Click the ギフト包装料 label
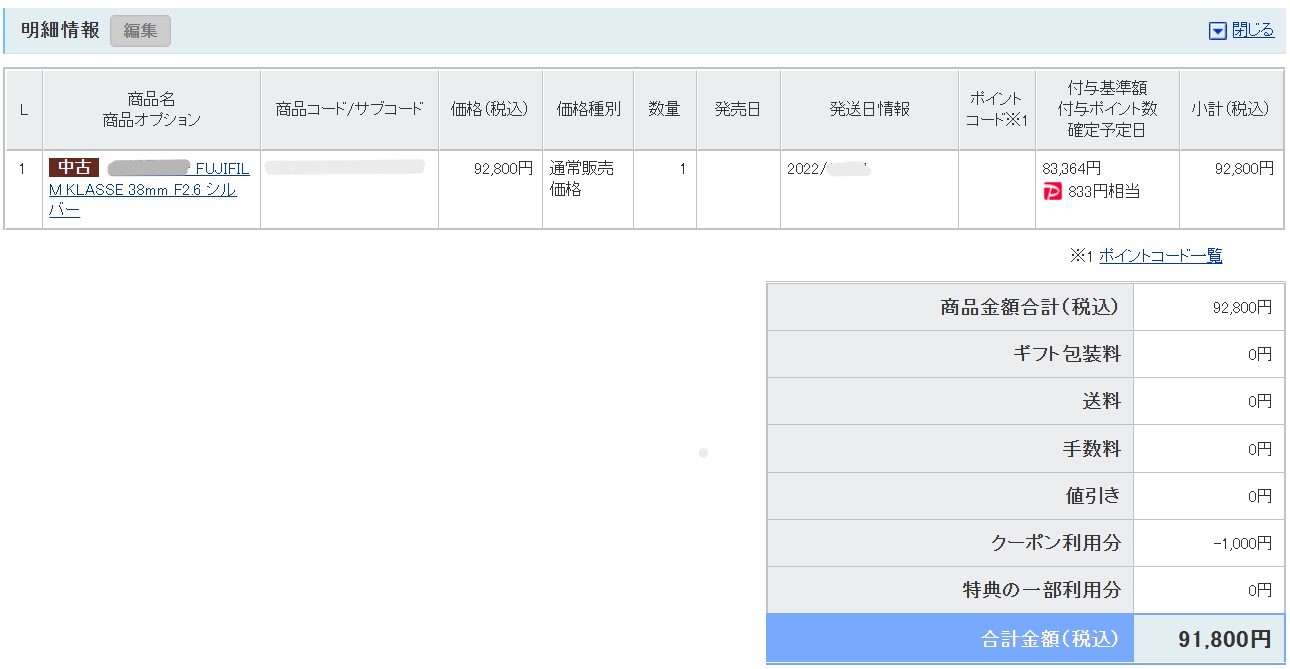The height and width of the screenshot is (669, 1290). click(x=1067, y=354)
